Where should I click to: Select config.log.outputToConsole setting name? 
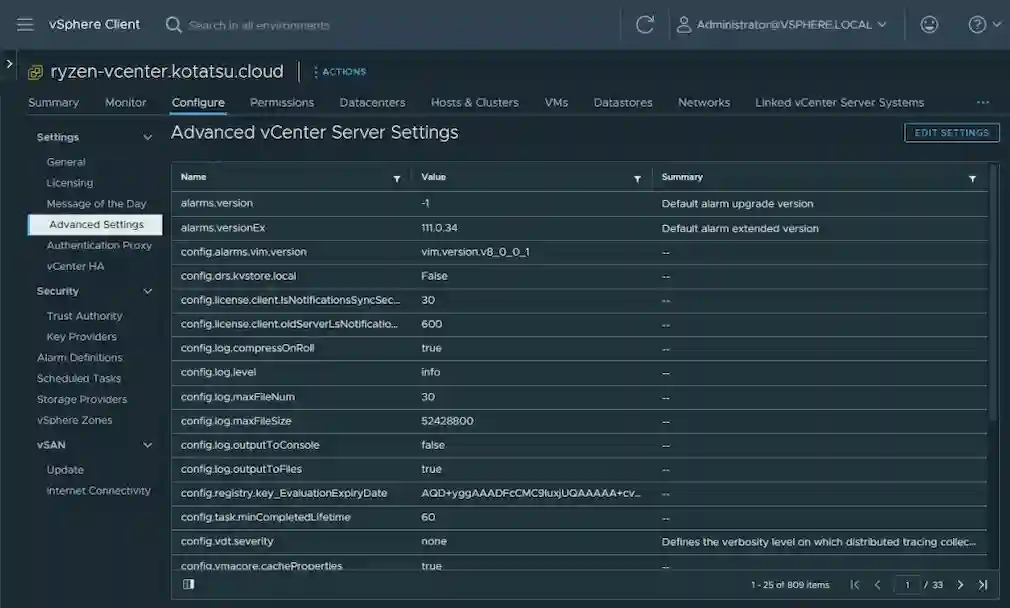tap(250, 445)
